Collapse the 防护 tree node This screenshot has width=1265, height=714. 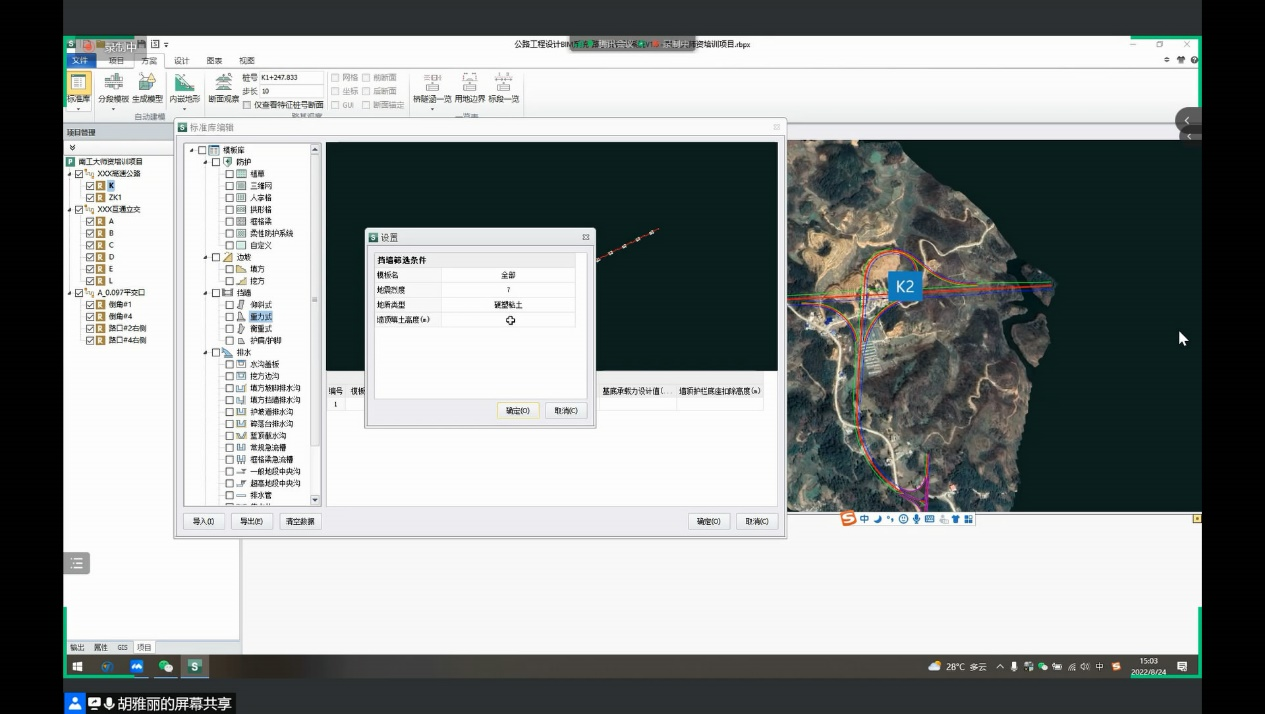click(206, 162)
